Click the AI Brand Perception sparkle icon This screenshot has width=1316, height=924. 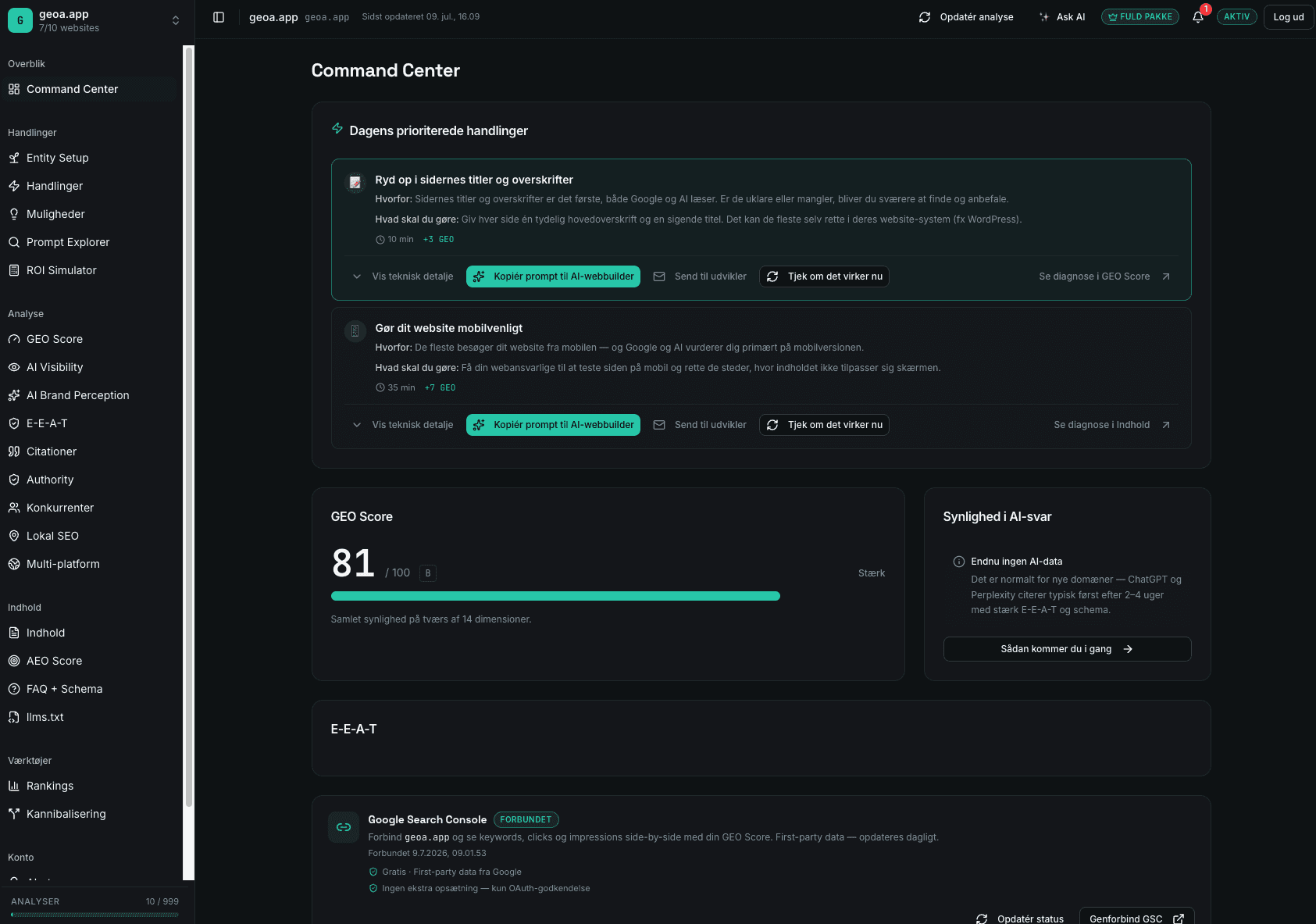14,395
